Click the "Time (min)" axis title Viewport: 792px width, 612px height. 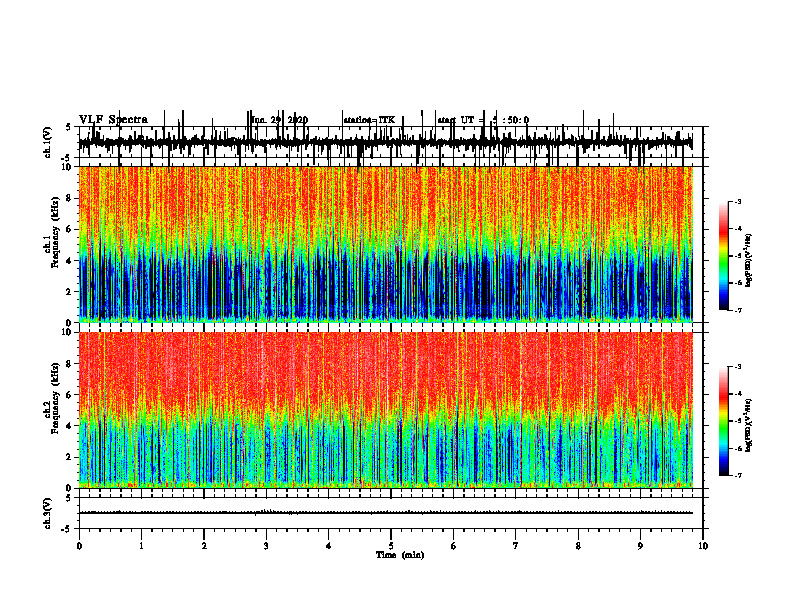[x=400, y=555]
